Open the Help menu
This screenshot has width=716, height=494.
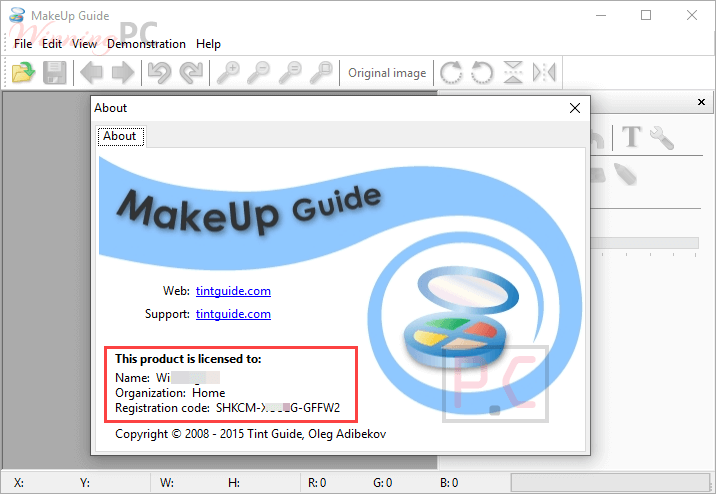208,44
